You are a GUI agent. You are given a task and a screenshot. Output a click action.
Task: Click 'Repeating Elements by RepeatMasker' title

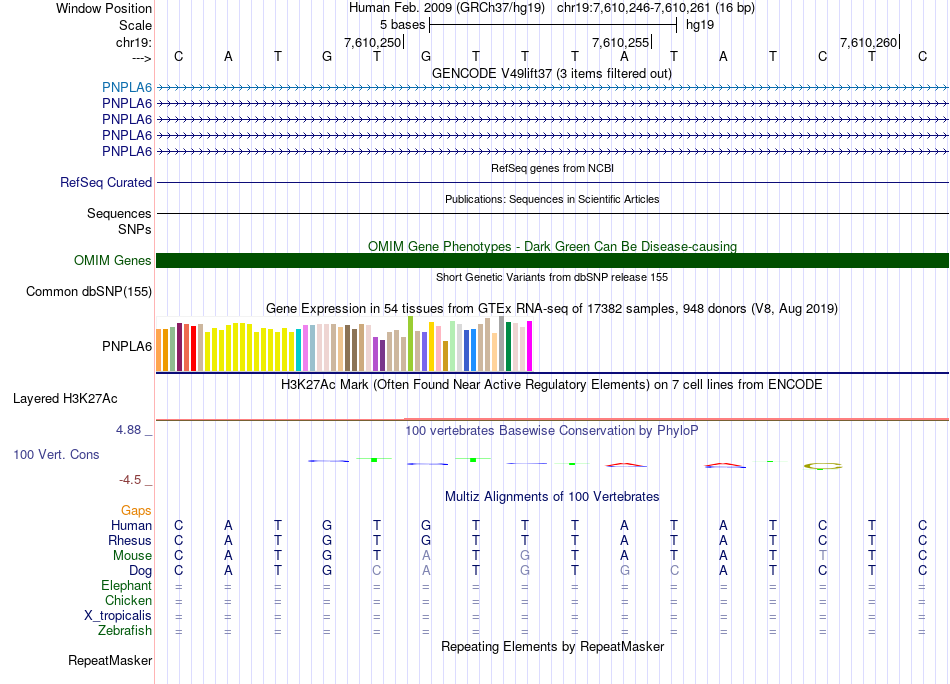(x=552, y=646)
